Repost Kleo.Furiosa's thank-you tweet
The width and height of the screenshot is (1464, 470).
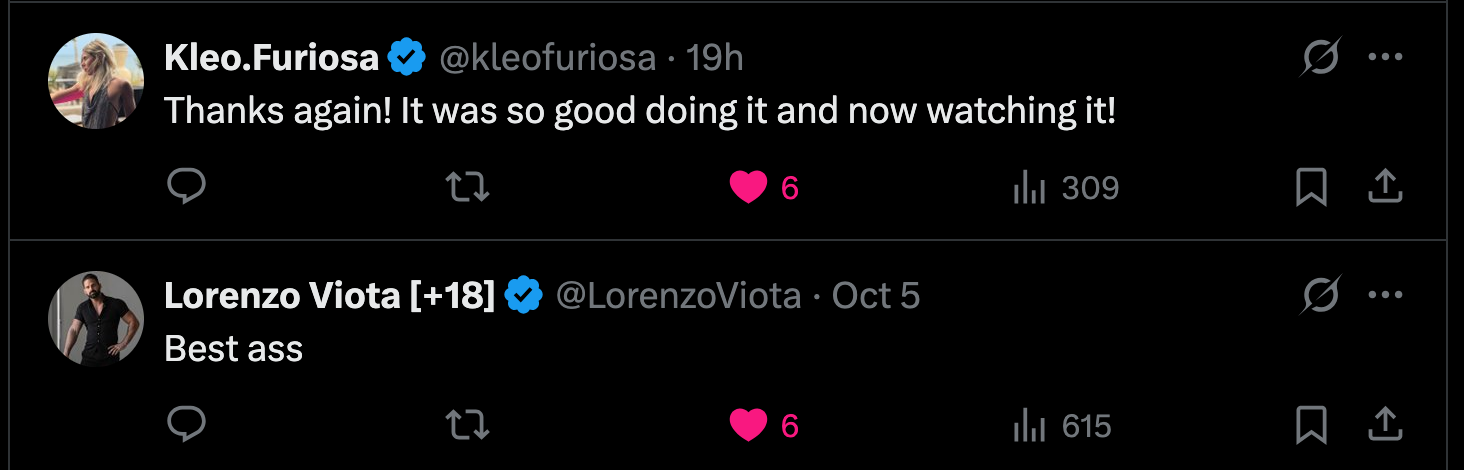(466, 187)
